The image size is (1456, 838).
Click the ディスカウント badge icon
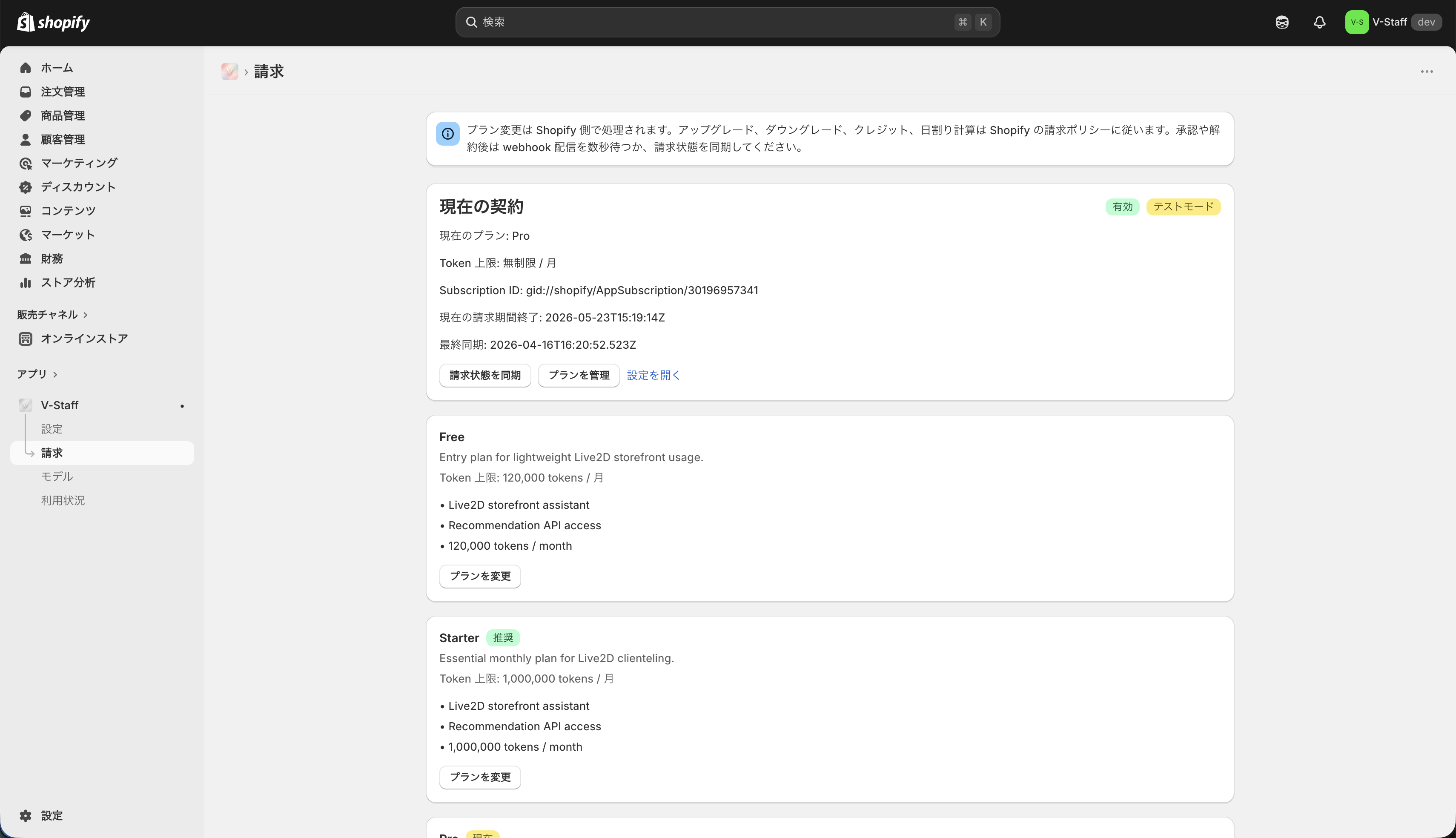pyautogui.click(x=25, y=187)
